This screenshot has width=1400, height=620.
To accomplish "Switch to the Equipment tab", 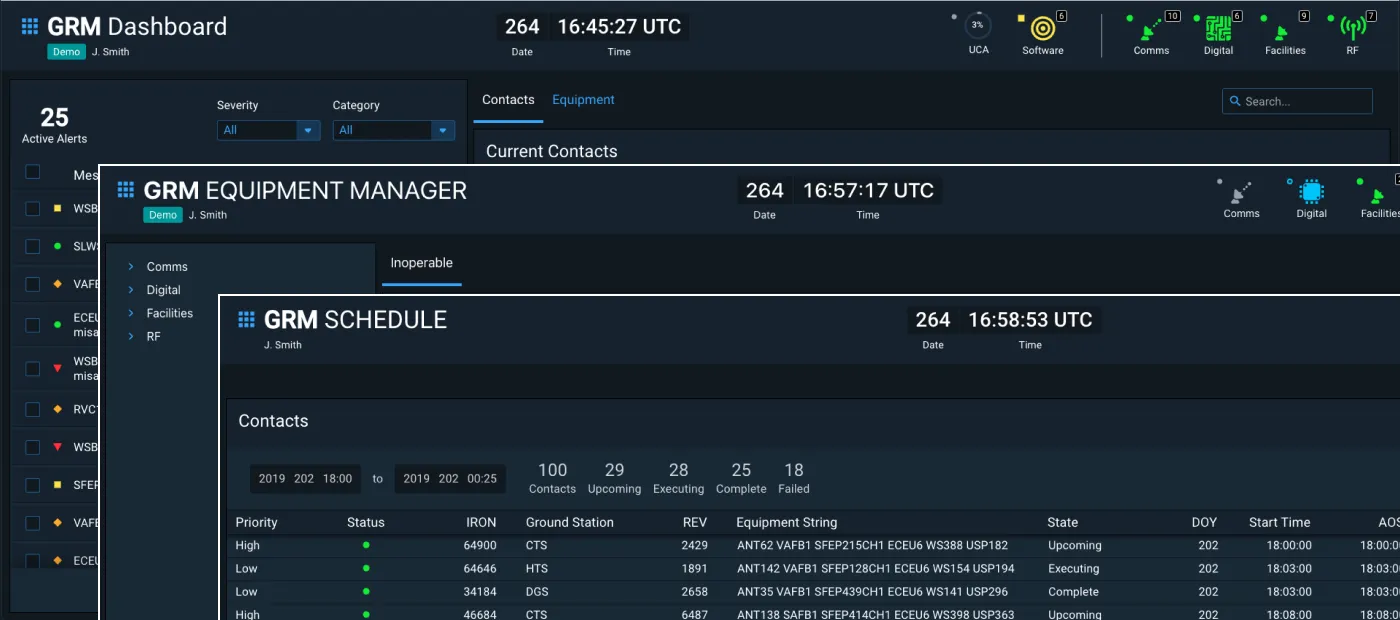I will pyautogui.click(x=583, y=99).
